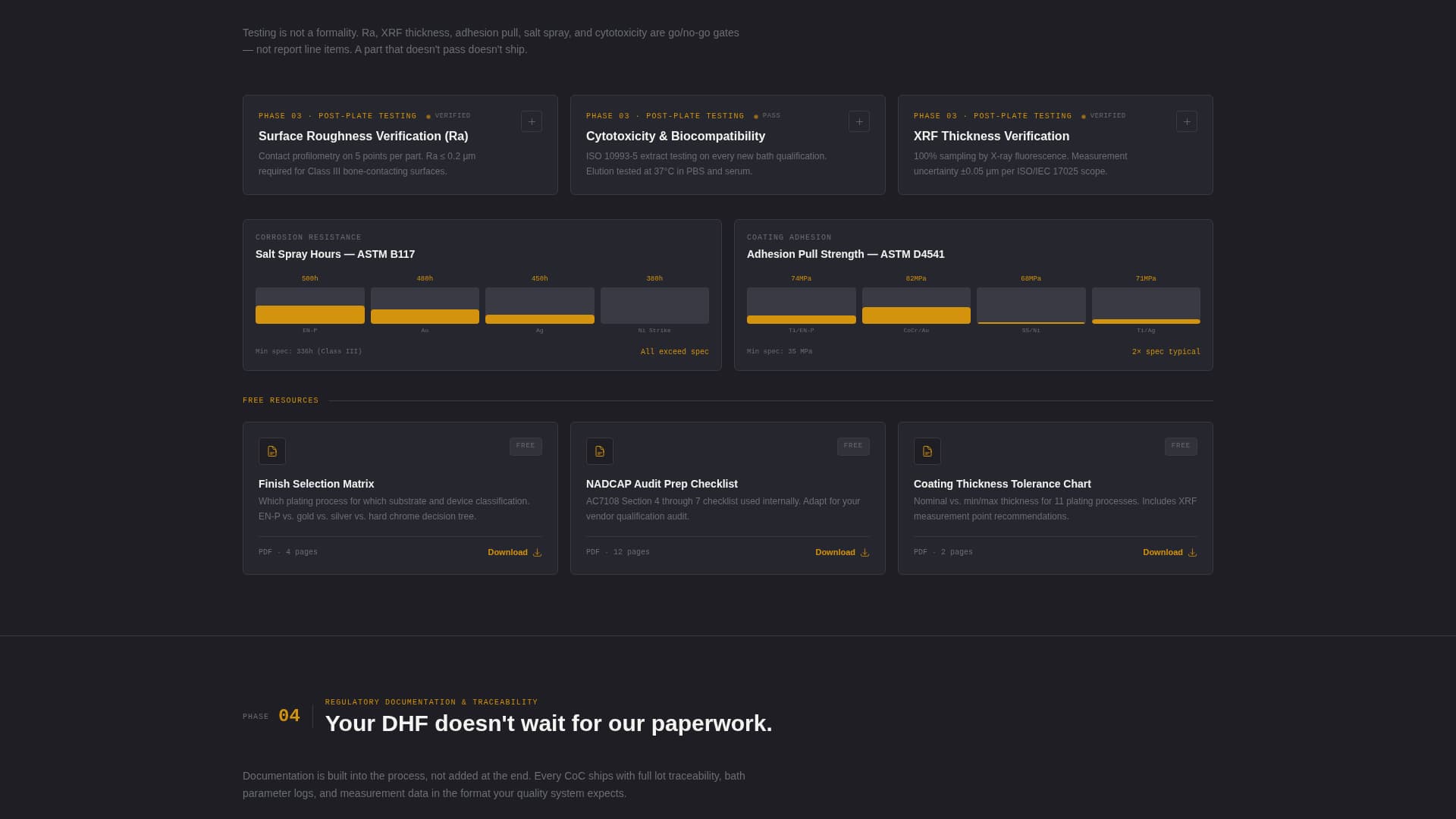Click the VERIFIED status dot on Surface Roughness card

coord(429,115)
